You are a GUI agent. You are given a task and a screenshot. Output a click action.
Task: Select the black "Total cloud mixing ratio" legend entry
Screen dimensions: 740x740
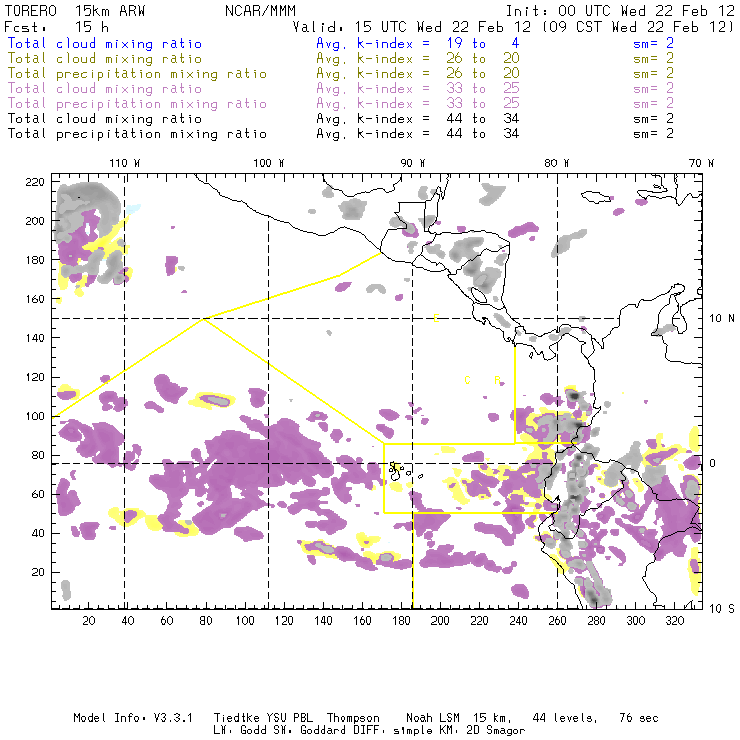pos(105,118)
